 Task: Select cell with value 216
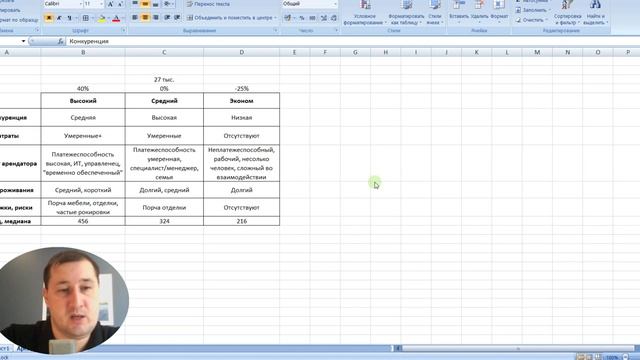point(241,221)
